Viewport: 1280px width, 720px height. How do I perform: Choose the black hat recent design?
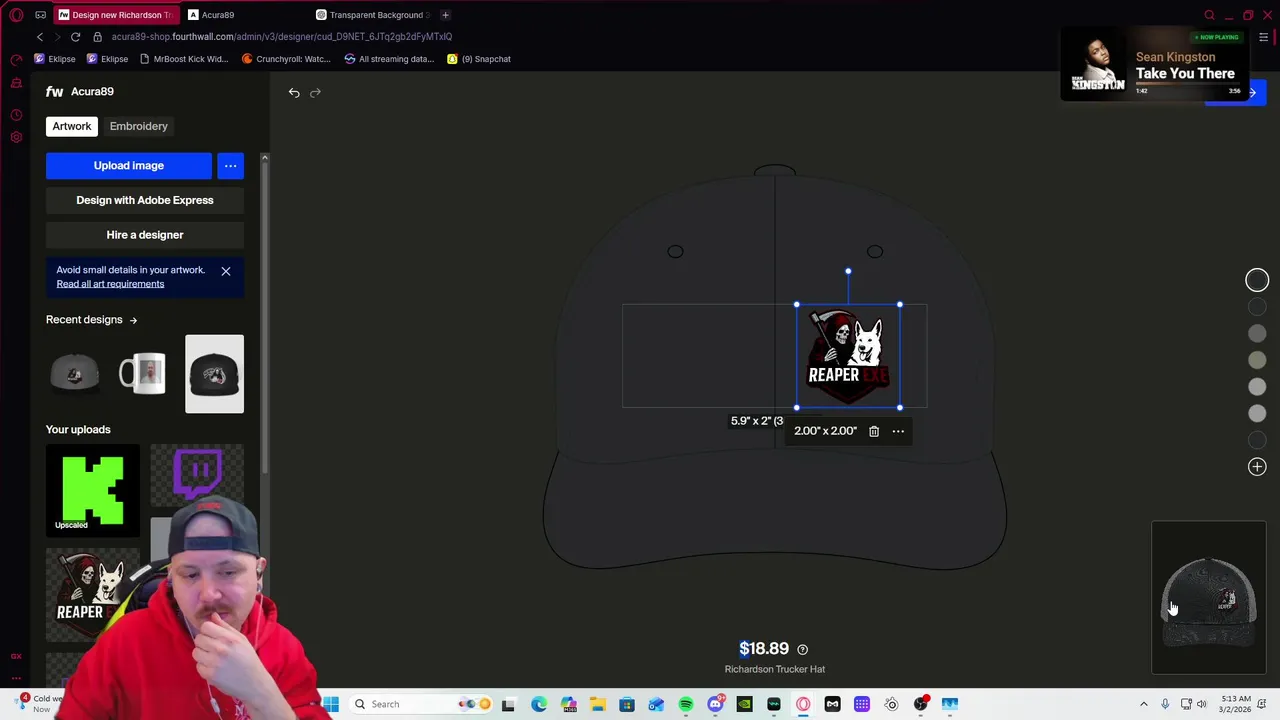click(214, 374)
